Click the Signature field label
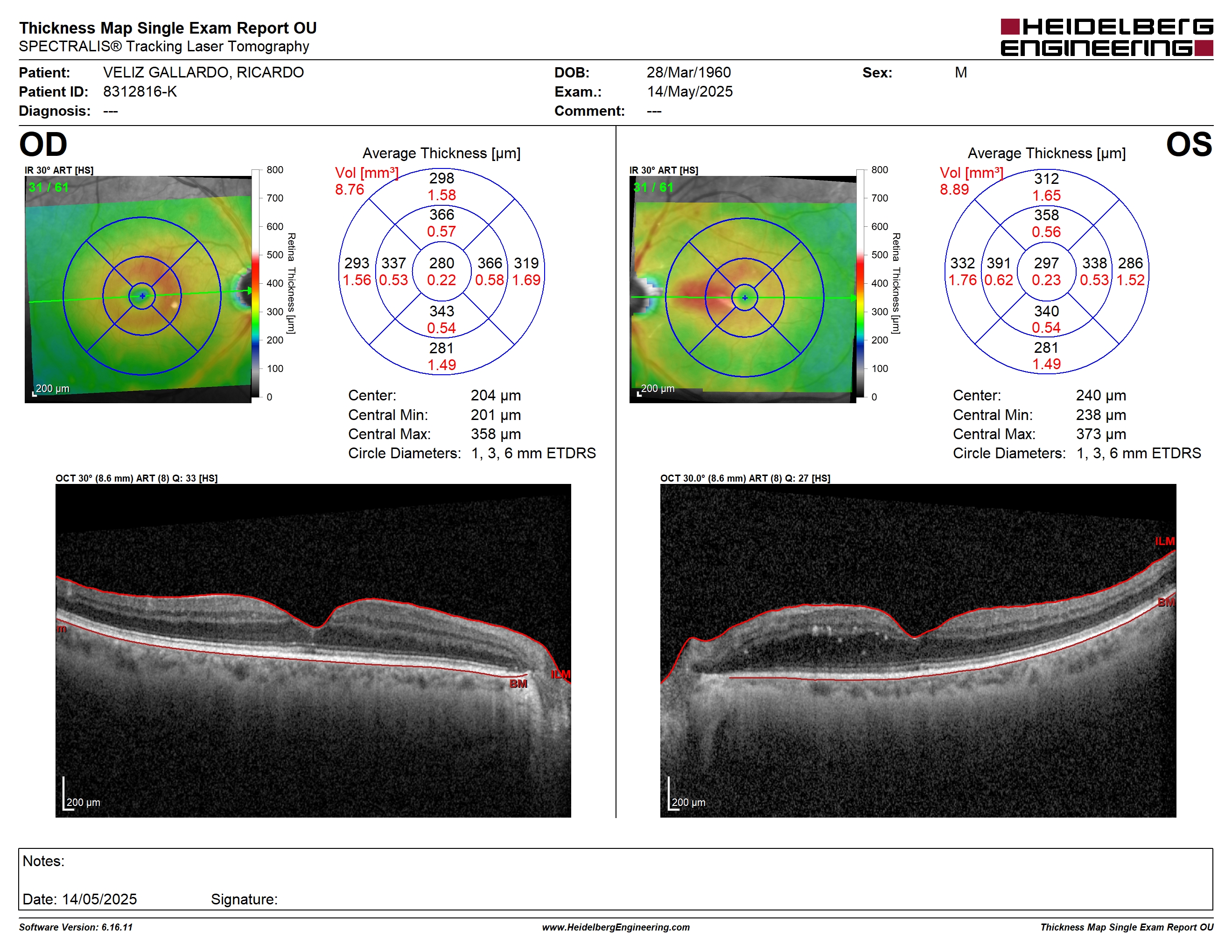The height and width of the screenshot is (952, 1232). coord(244,899)
